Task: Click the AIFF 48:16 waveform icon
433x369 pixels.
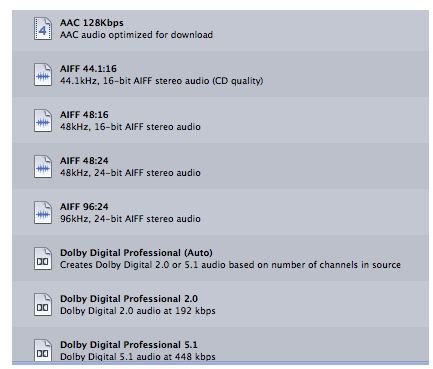Action: (x=43, y=121)
